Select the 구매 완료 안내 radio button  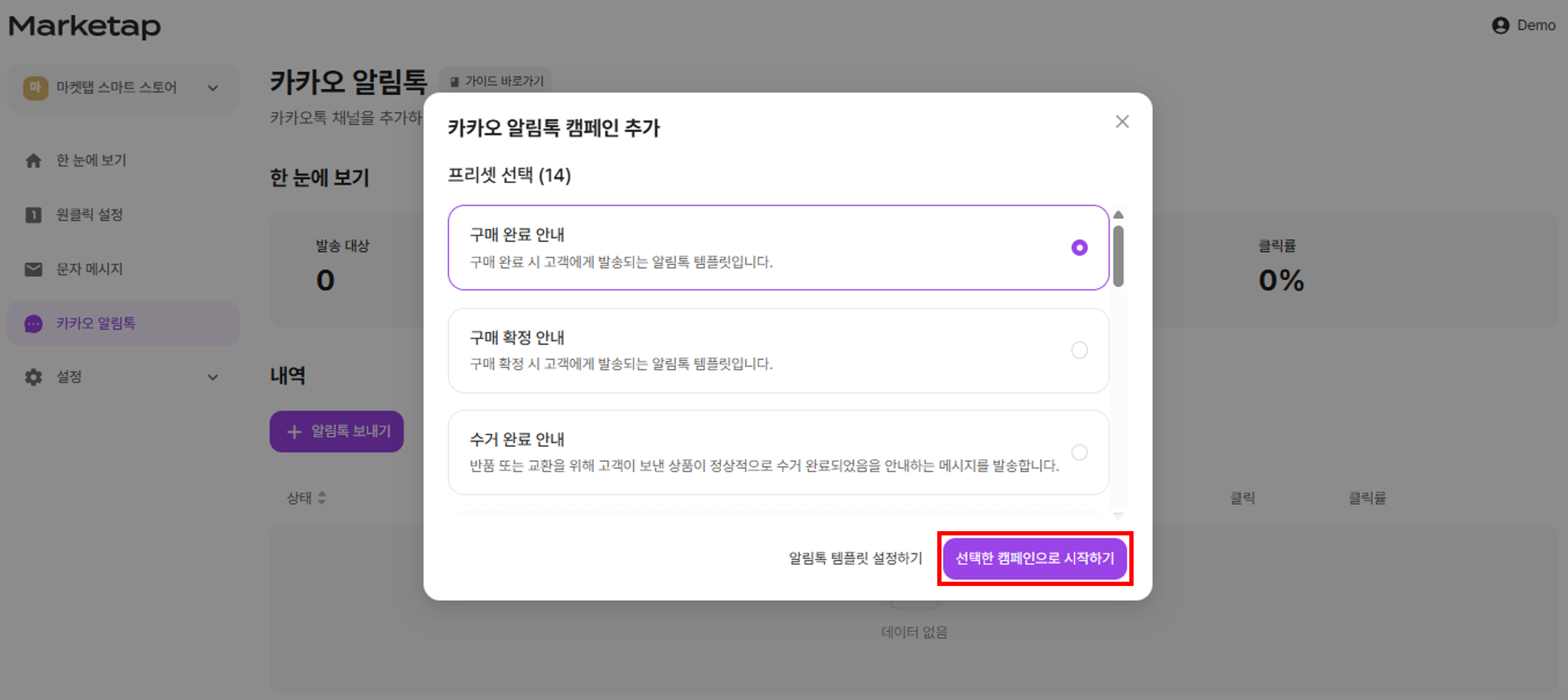coord(1079,248)
